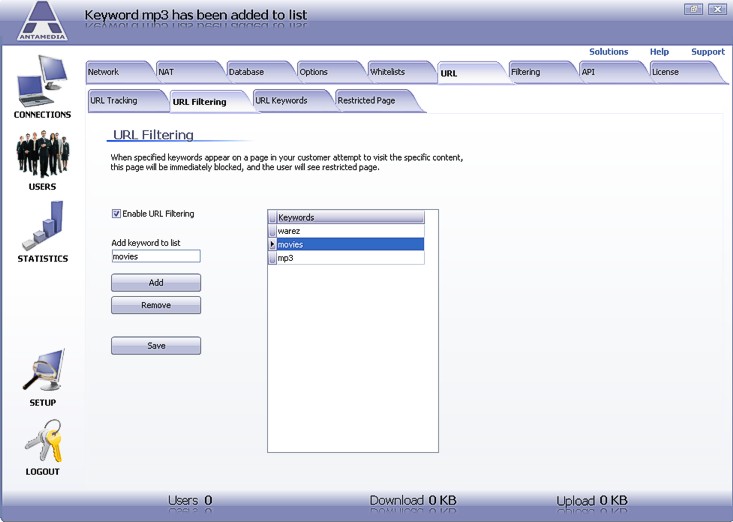733x522 pixels.
Task: Switch to the Network tab
Action: [x=104, y=72]
